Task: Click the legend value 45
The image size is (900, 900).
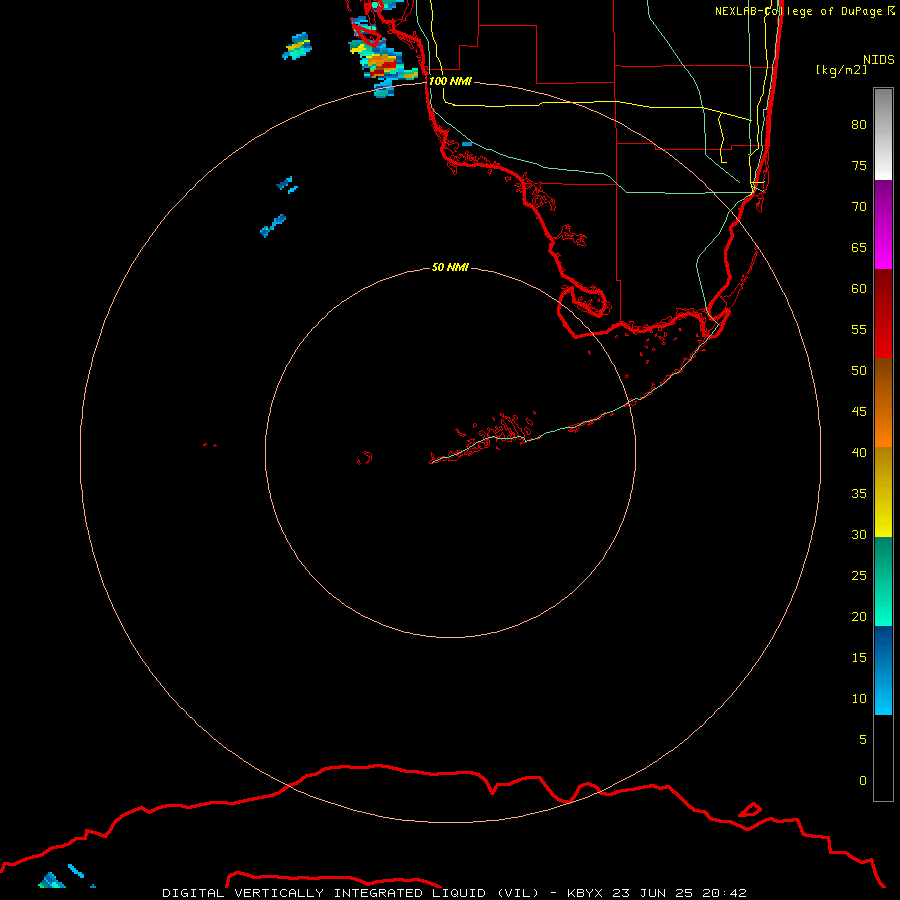Action: tap(859, 412)
